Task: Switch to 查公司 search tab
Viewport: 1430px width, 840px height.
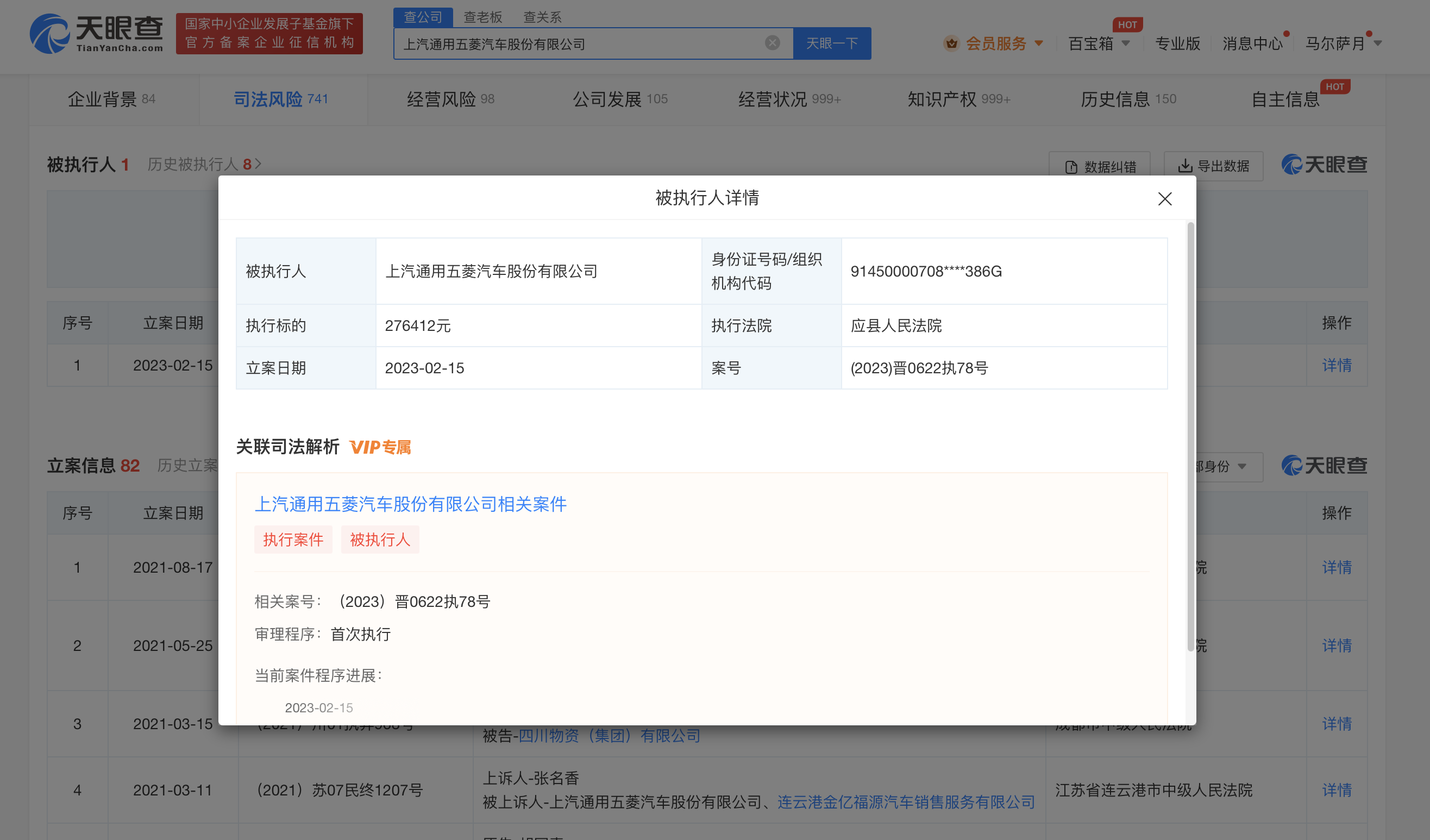Action: pos(423,17)
